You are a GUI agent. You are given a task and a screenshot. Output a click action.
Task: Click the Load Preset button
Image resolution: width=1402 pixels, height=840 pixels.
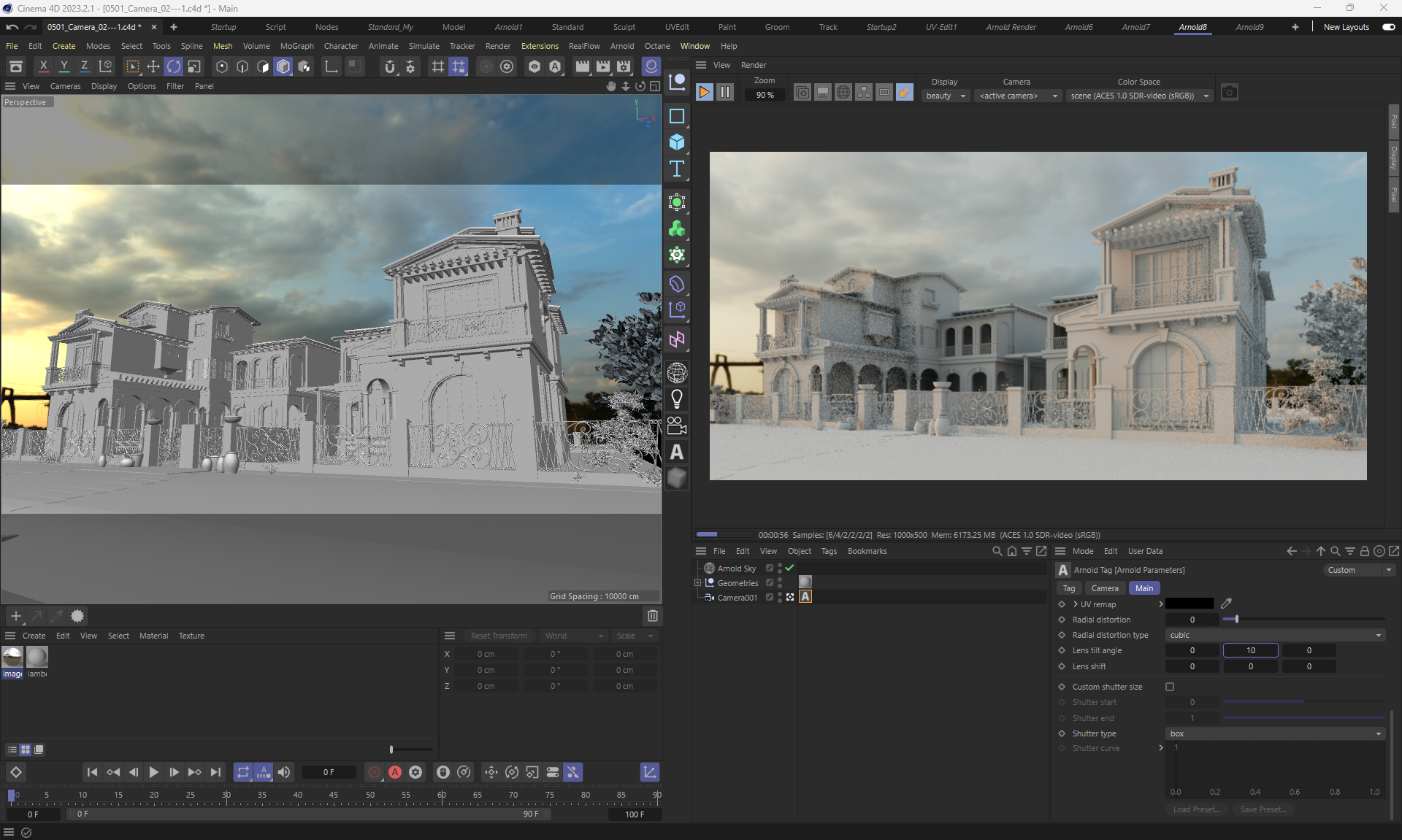pyautogui.click(x=1195, y=809)
